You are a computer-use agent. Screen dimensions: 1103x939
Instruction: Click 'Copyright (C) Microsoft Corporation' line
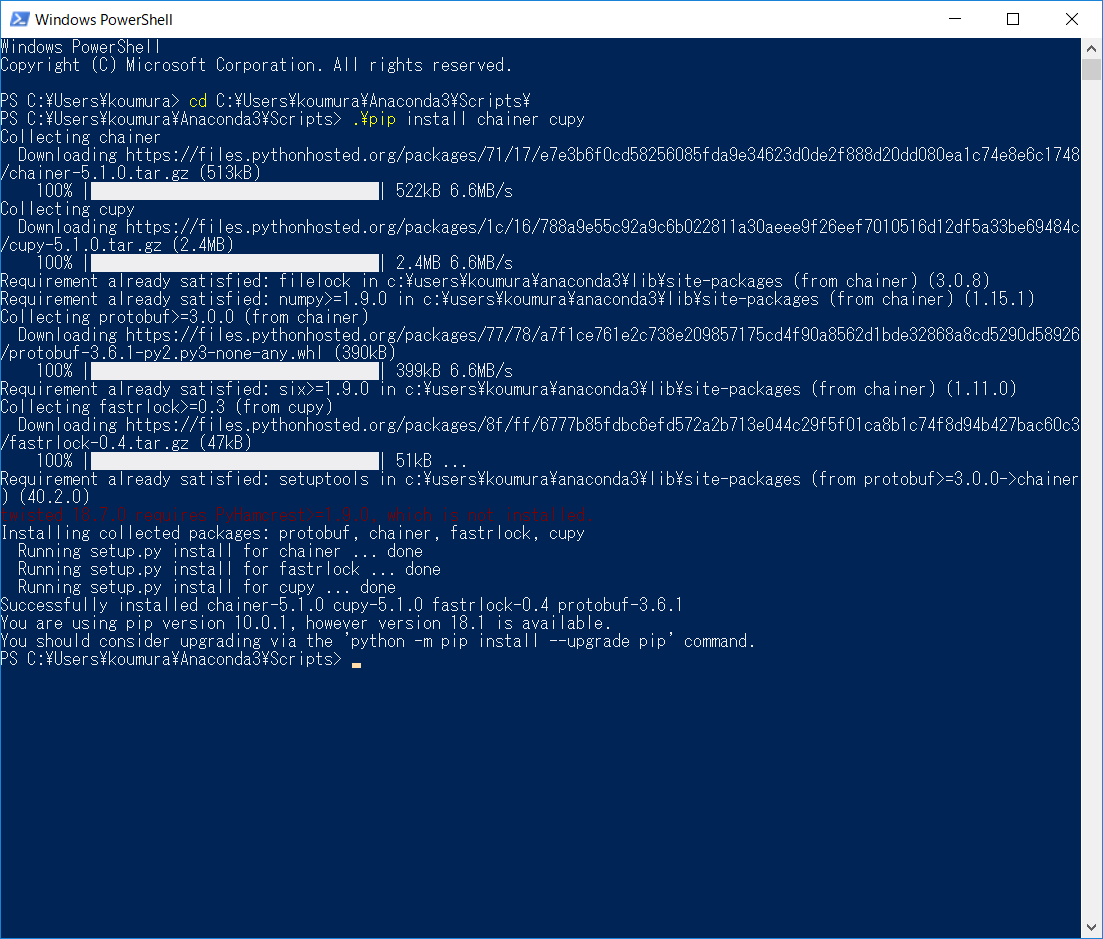pyautogui.click(x=256, y=65)
